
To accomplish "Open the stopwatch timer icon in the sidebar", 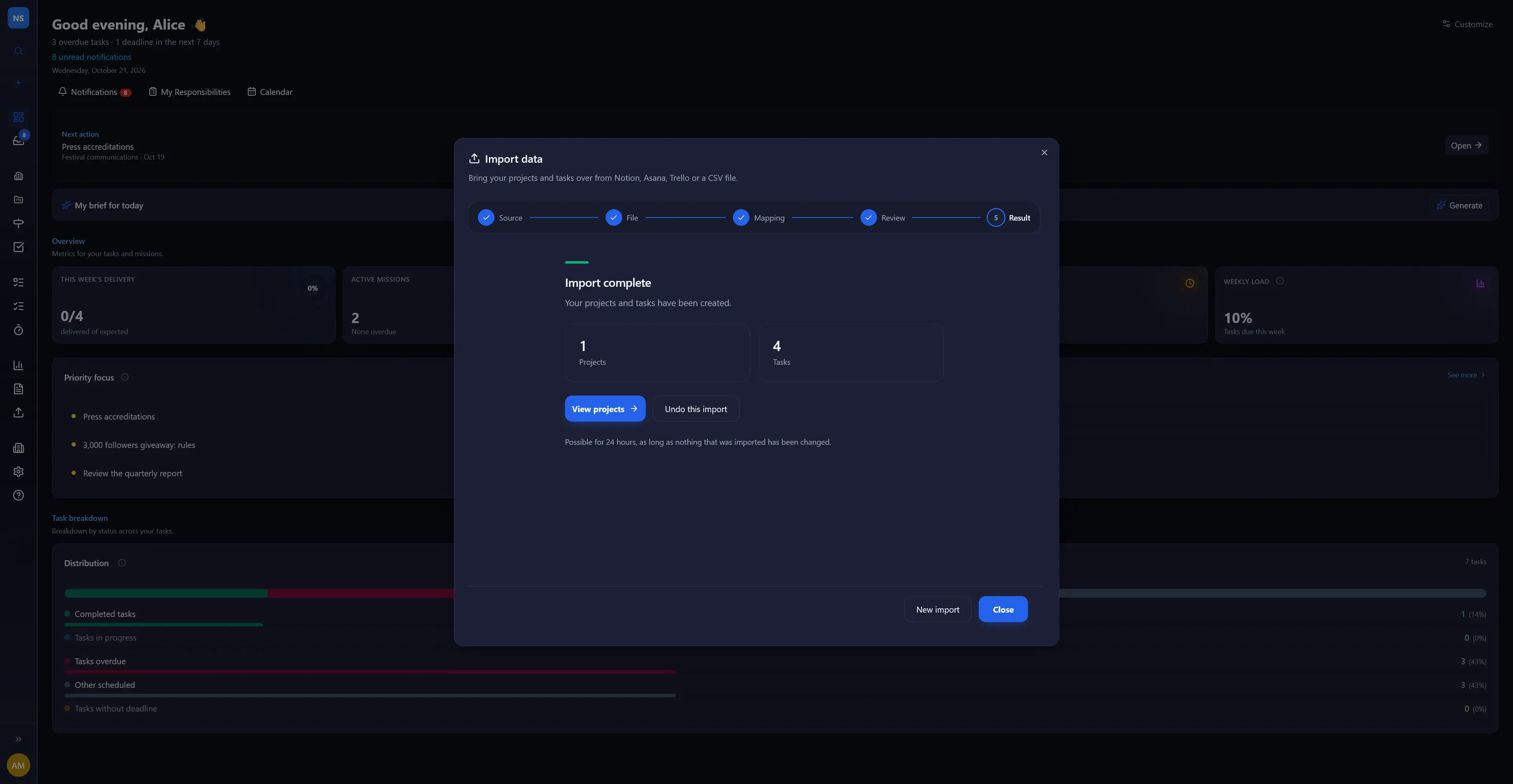I will [x=18, y=330].
